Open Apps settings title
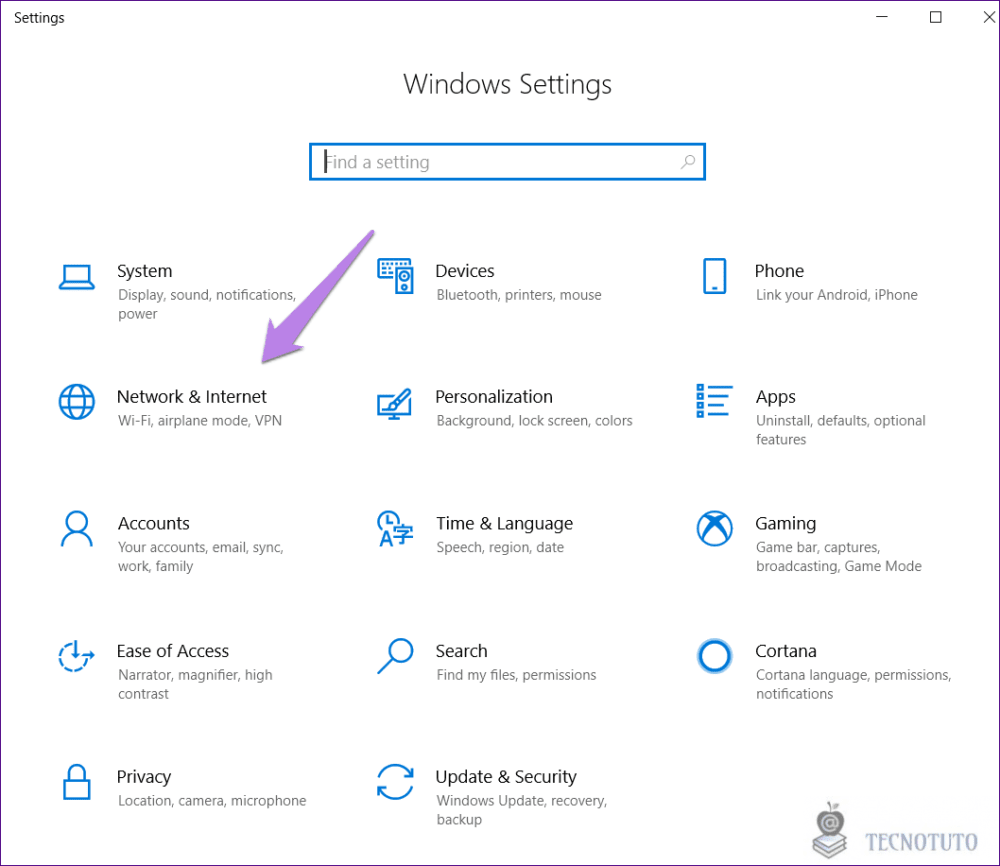The height and width of the screenshot is (866, 1000). [x=776, y=397]
